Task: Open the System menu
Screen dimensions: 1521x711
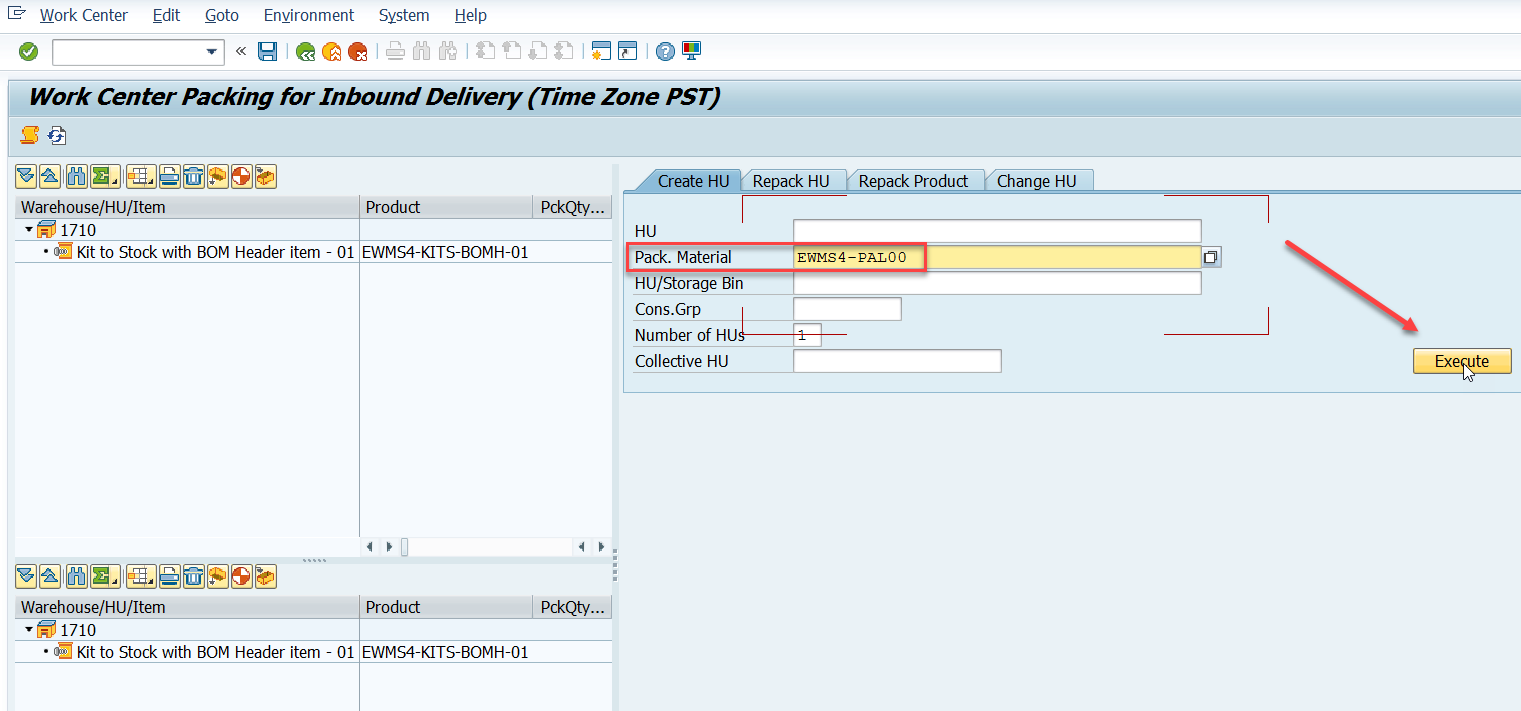Action: [404, 15]
